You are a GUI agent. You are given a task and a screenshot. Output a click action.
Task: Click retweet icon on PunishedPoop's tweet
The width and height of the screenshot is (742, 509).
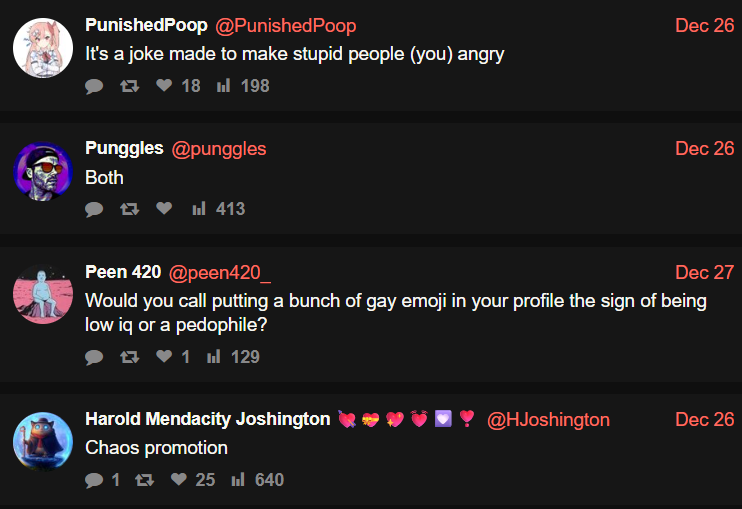[x=129, y=86]
